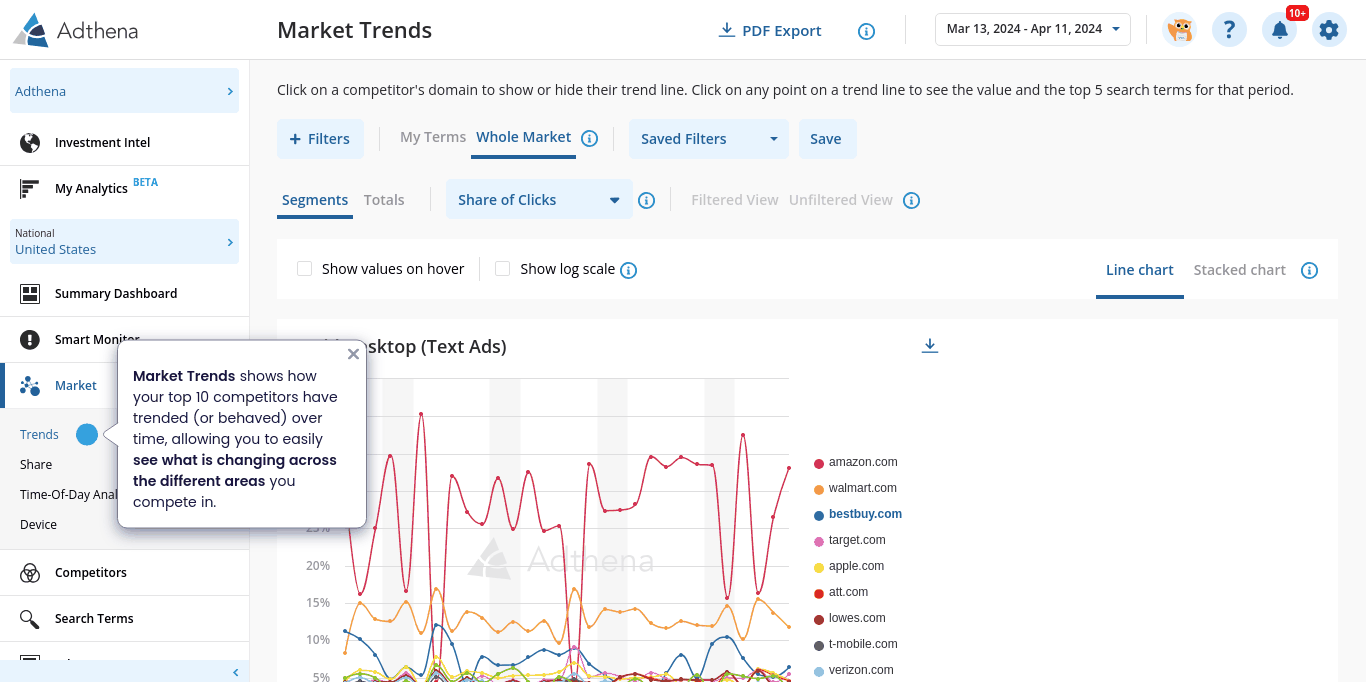The height and width of the screenshot is (682, 1366).
Task: Open the Investment Intel menu item
Action: (124, 143)
